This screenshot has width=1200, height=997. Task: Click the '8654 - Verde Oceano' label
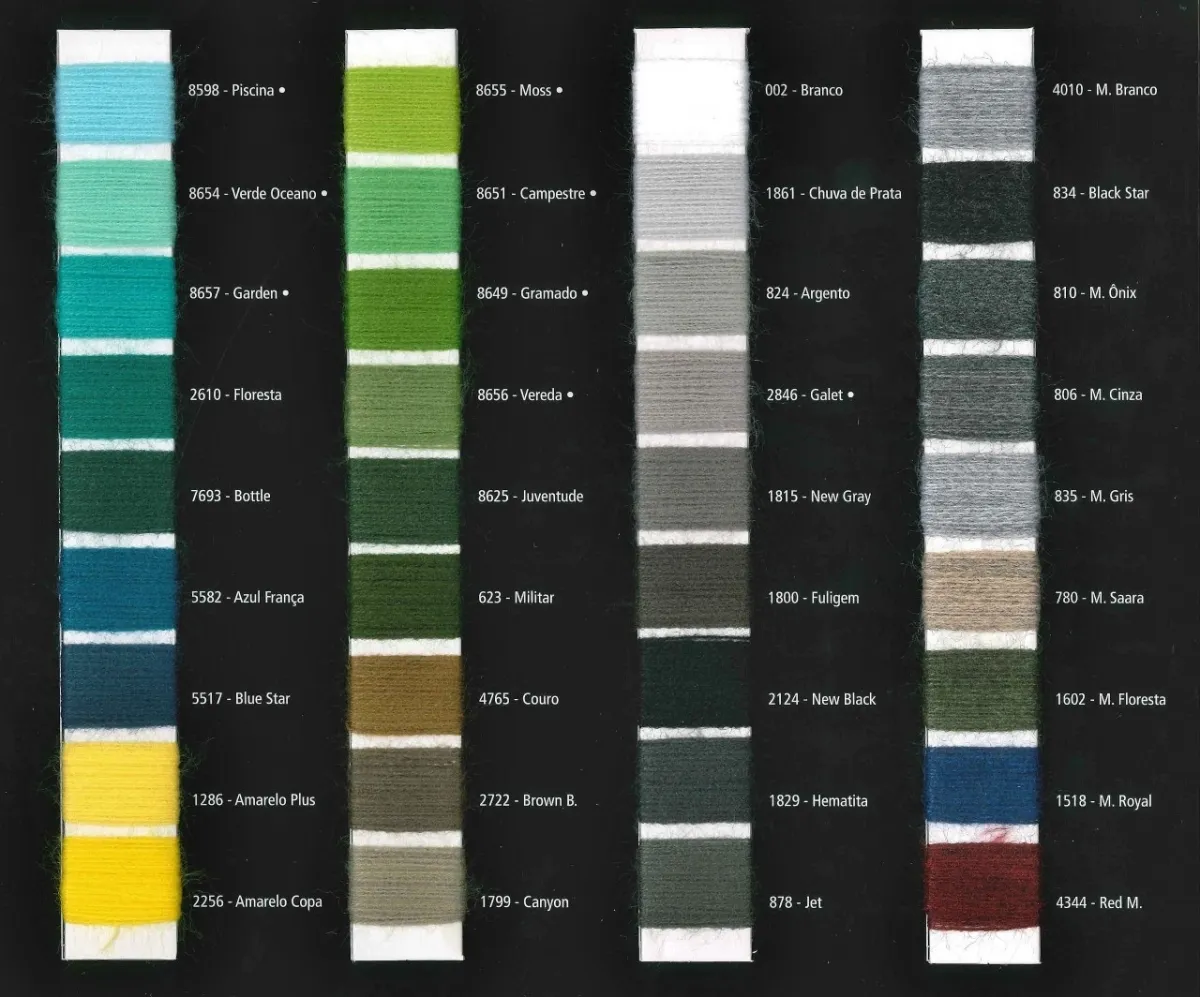coord(252,193)
